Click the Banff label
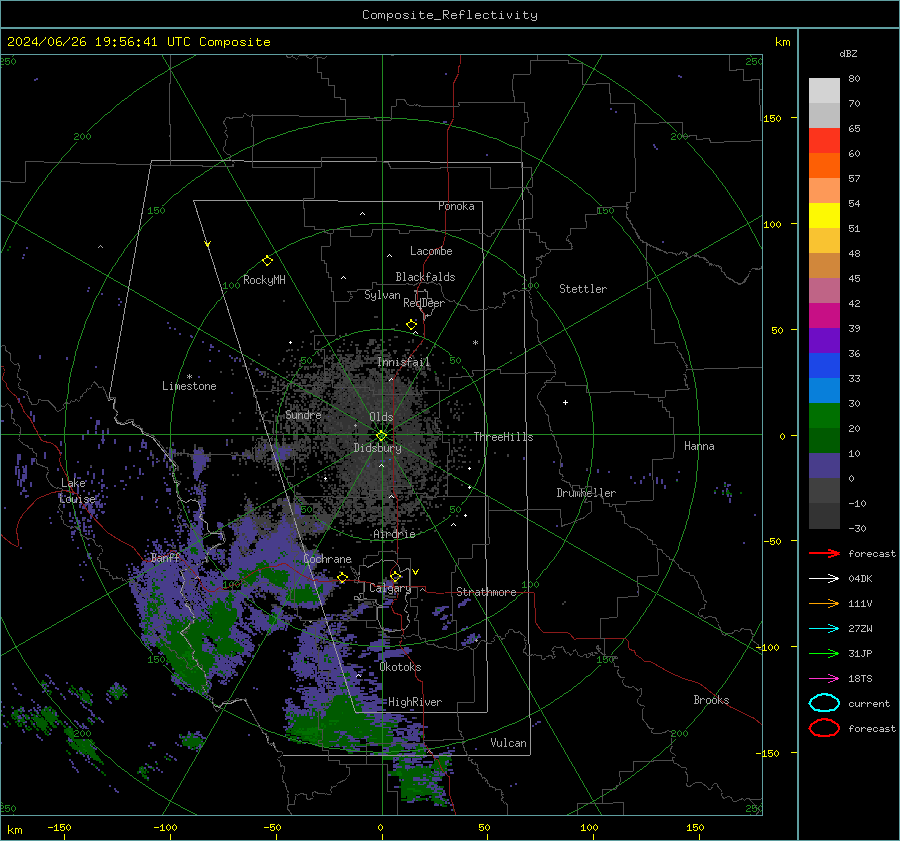The width and height of the screenshot is (900, 841). point(165,558)
